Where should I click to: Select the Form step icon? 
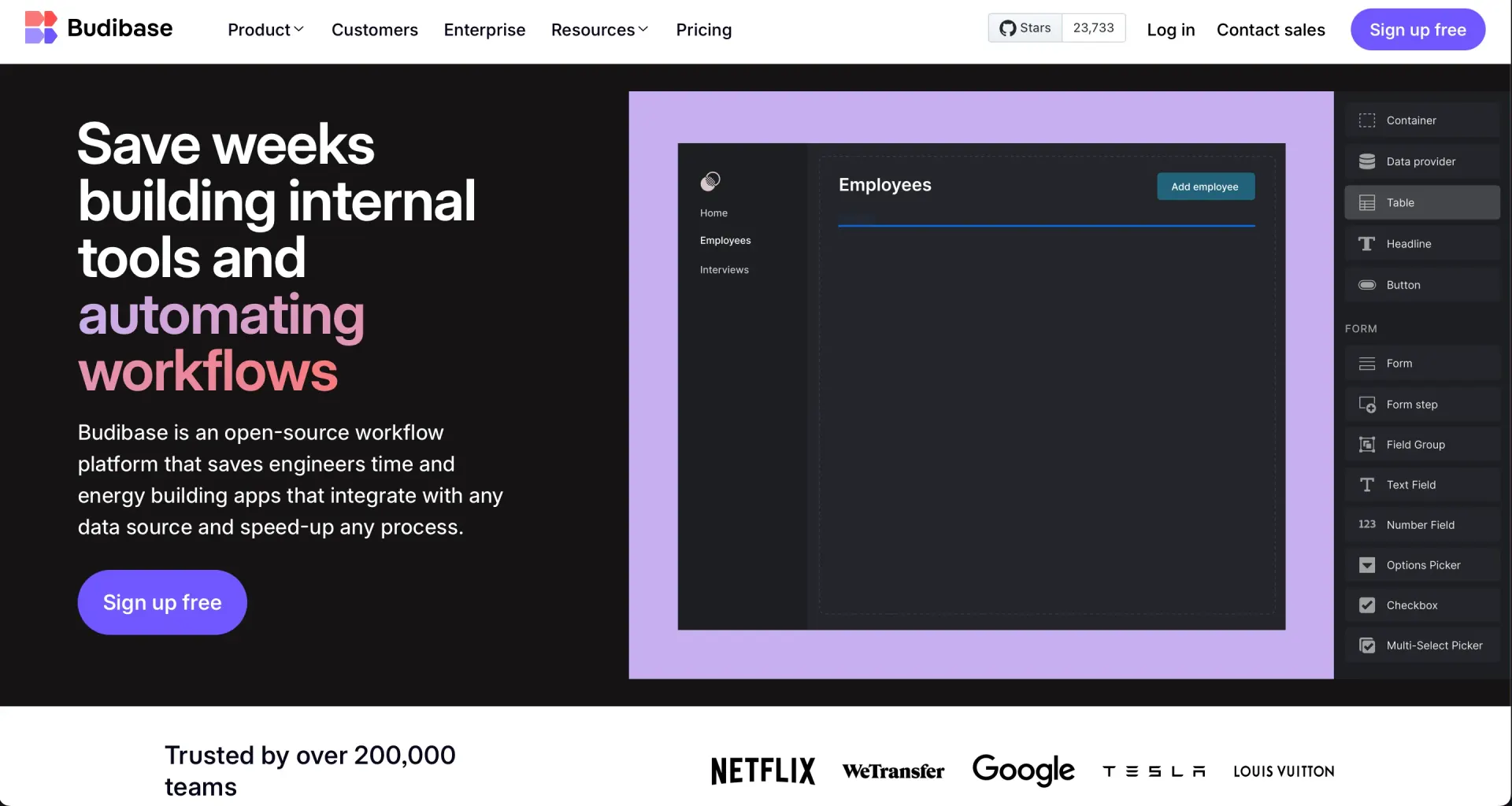click(x=1367, y=405)
